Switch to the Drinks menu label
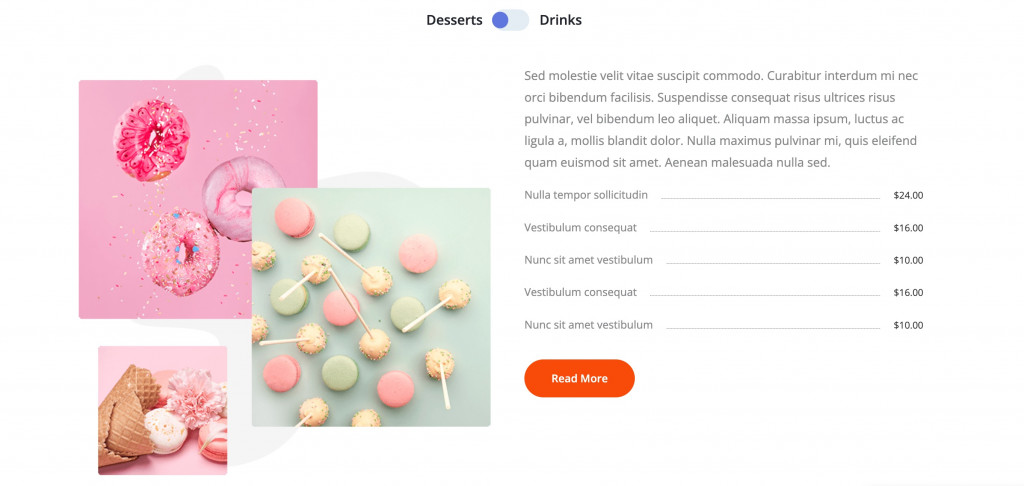This screenshot has width=1024, height=486. 560,20
